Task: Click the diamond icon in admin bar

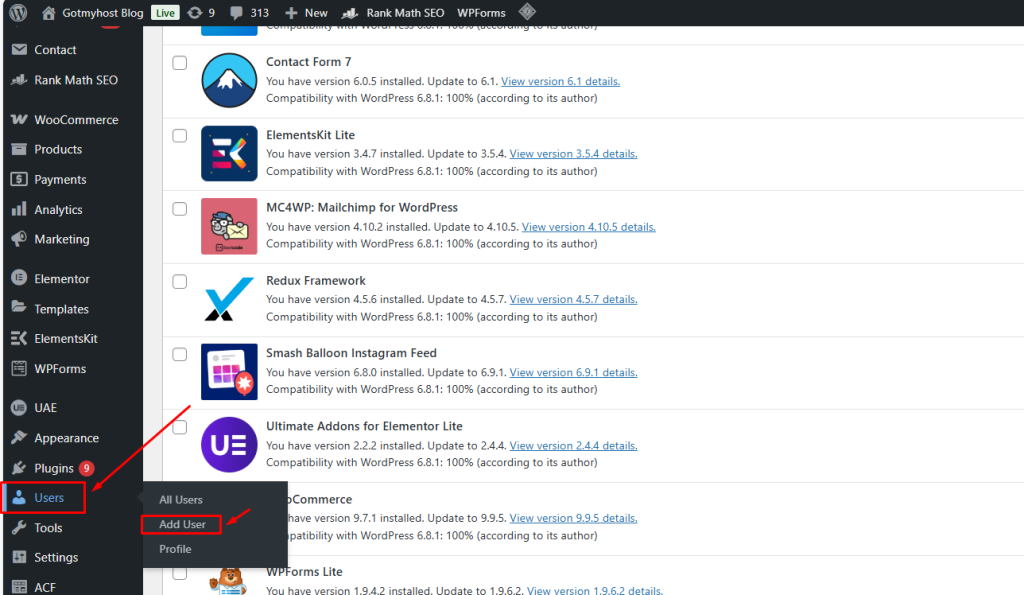Action: point(527,13)
